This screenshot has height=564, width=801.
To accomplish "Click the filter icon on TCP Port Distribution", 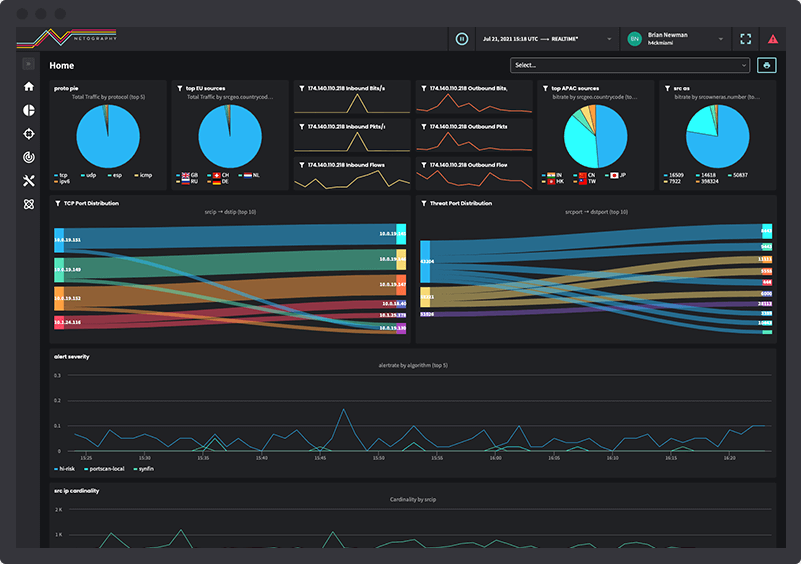I will tap(58, 203).
